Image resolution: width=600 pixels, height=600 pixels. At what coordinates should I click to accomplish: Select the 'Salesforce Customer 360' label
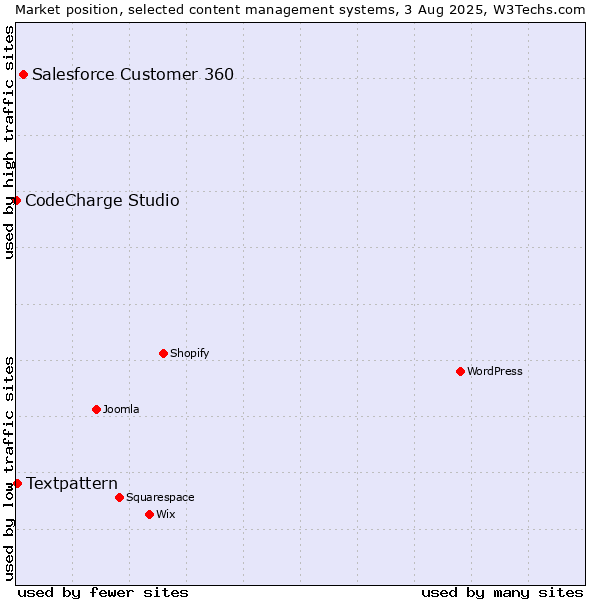(x=133, y=75)
